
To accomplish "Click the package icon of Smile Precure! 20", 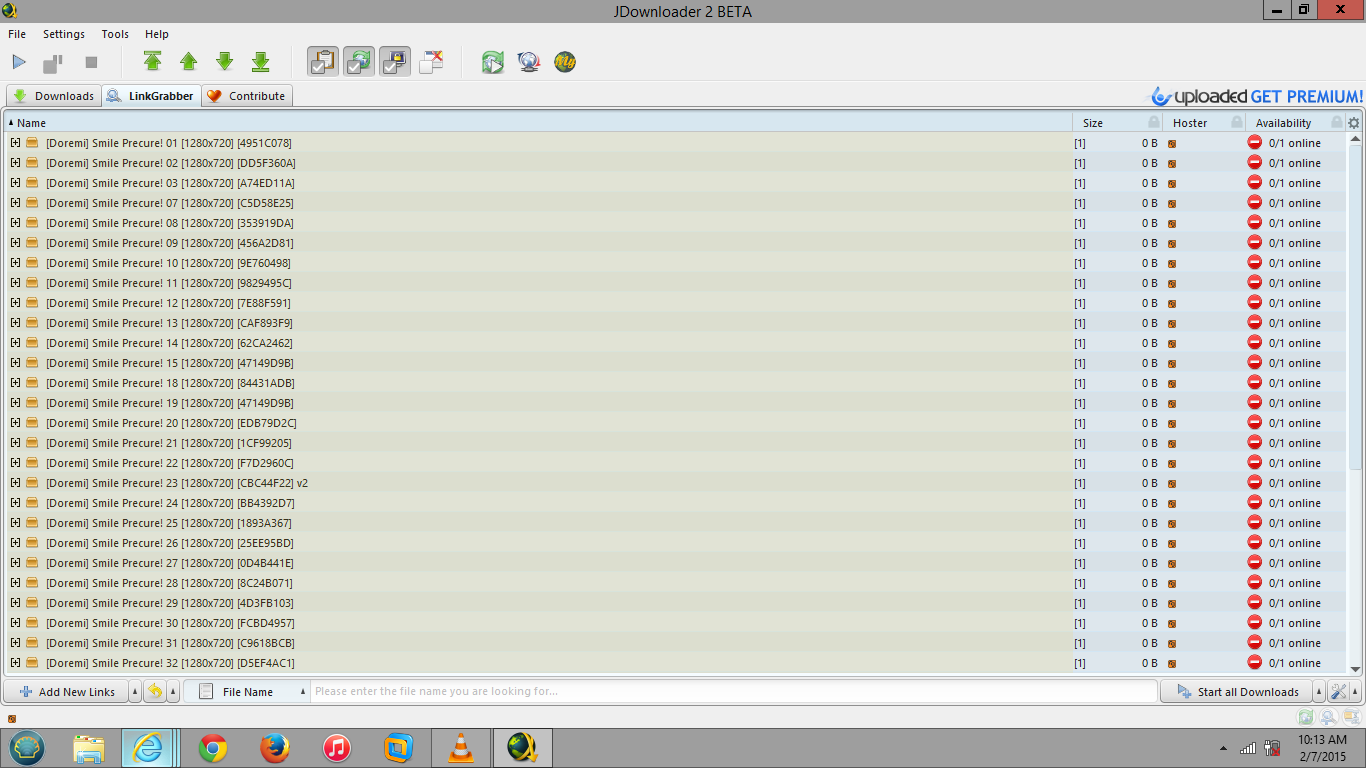I will (x=32, y=423).
